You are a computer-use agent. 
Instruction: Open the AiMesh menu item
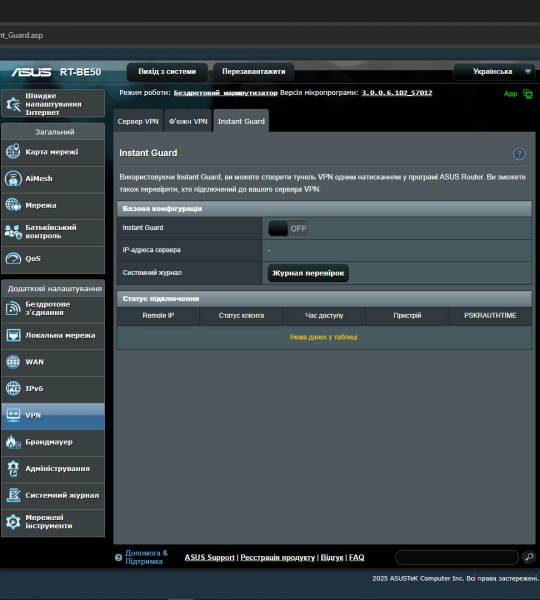click(x=53, y=179)
